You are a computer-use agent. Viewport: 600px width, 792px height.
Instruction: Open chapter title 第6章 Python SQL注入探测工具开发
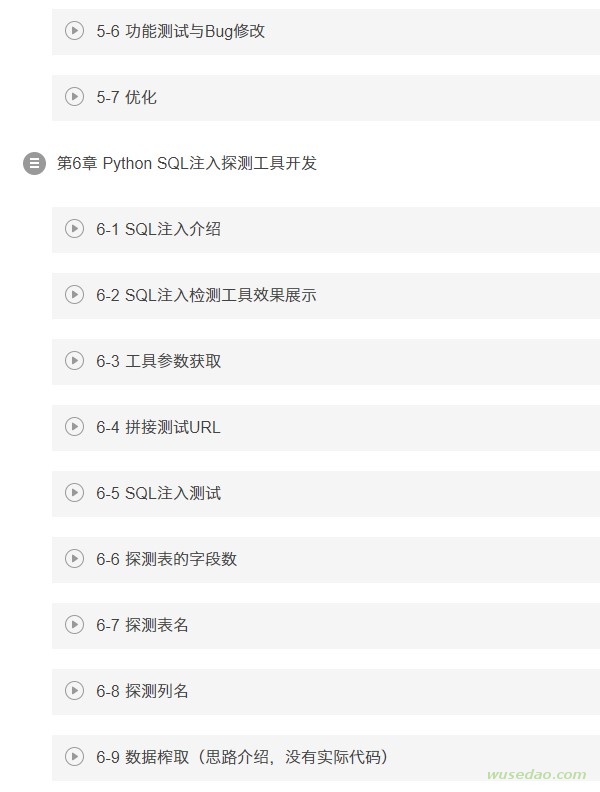[186, 163]
